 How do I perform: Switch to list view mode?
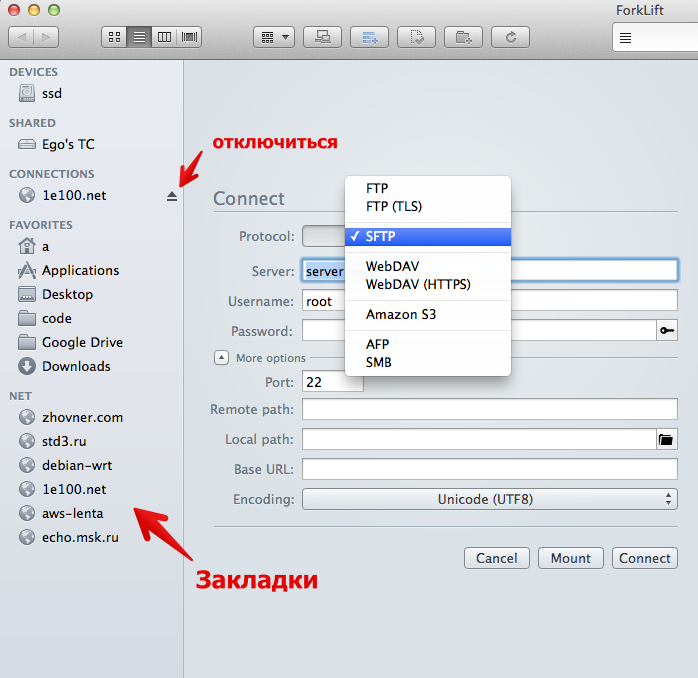[139, 37]
